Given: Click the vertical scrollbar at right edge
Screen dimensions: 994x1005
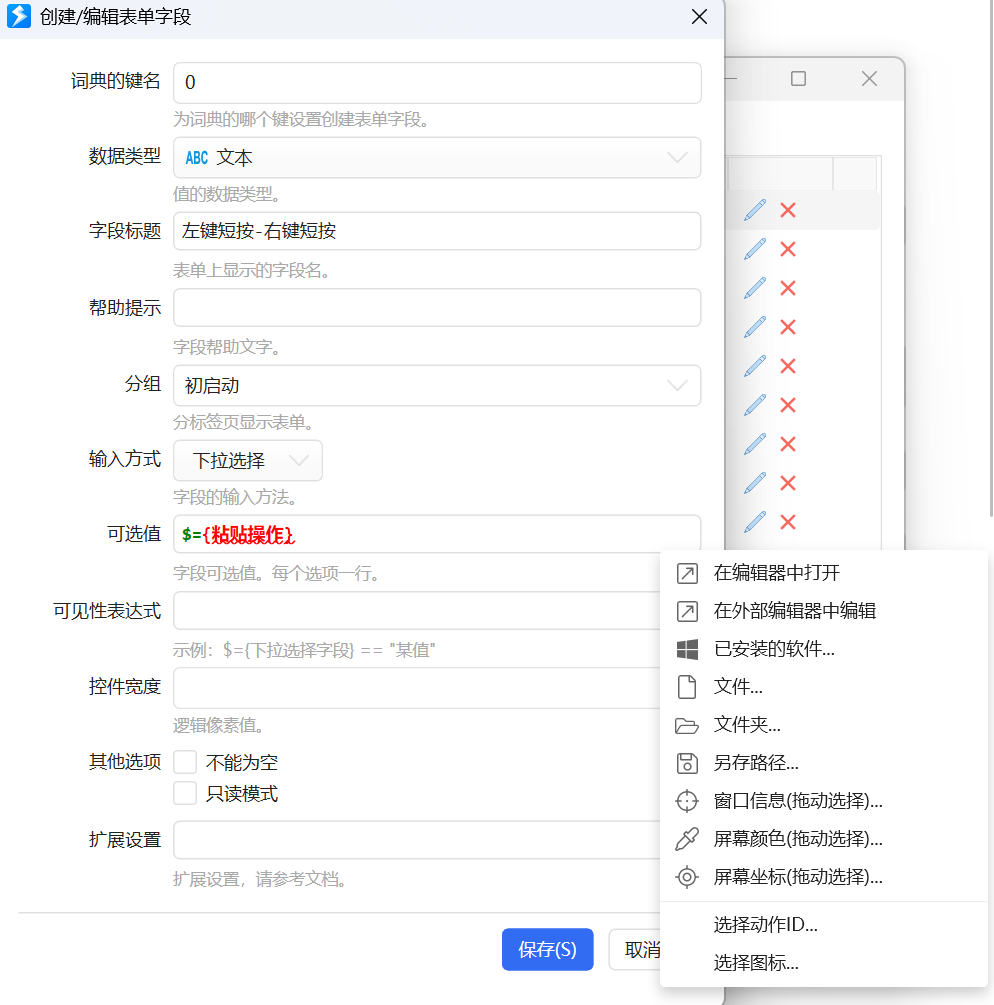Looking at the screenshot, I should [x=991, y=256].
